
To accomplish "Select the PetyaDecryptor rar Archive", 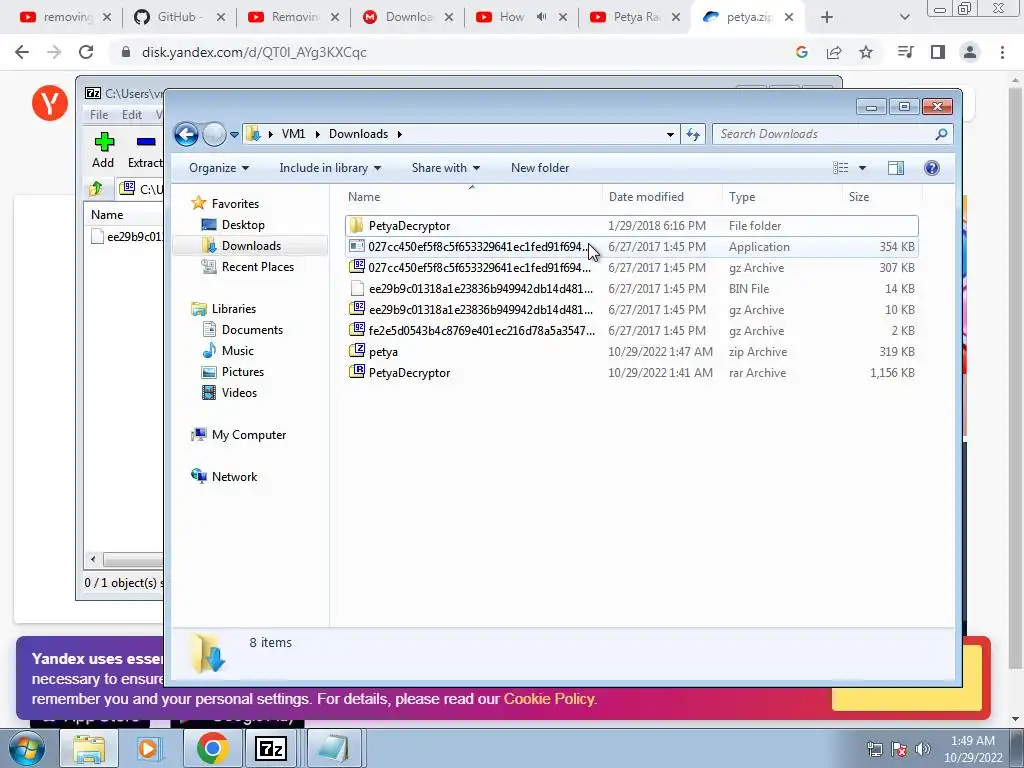I will 632,373.
